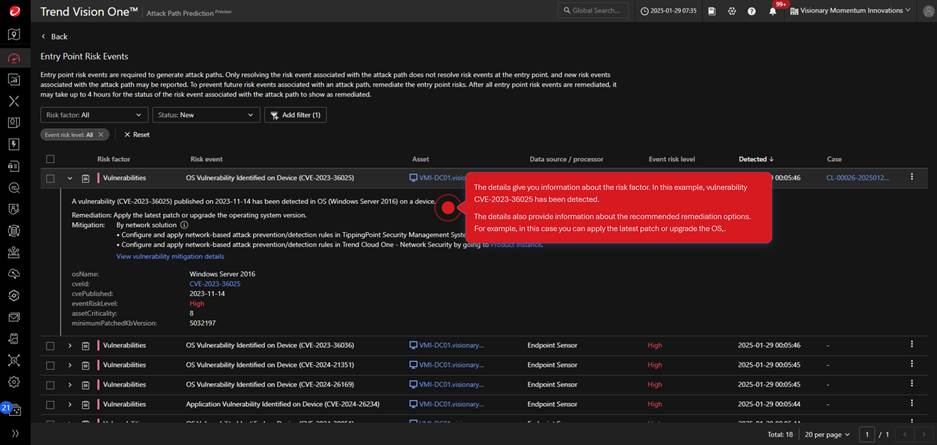Check the CVE-2023-36036 row checkbox

50,345
